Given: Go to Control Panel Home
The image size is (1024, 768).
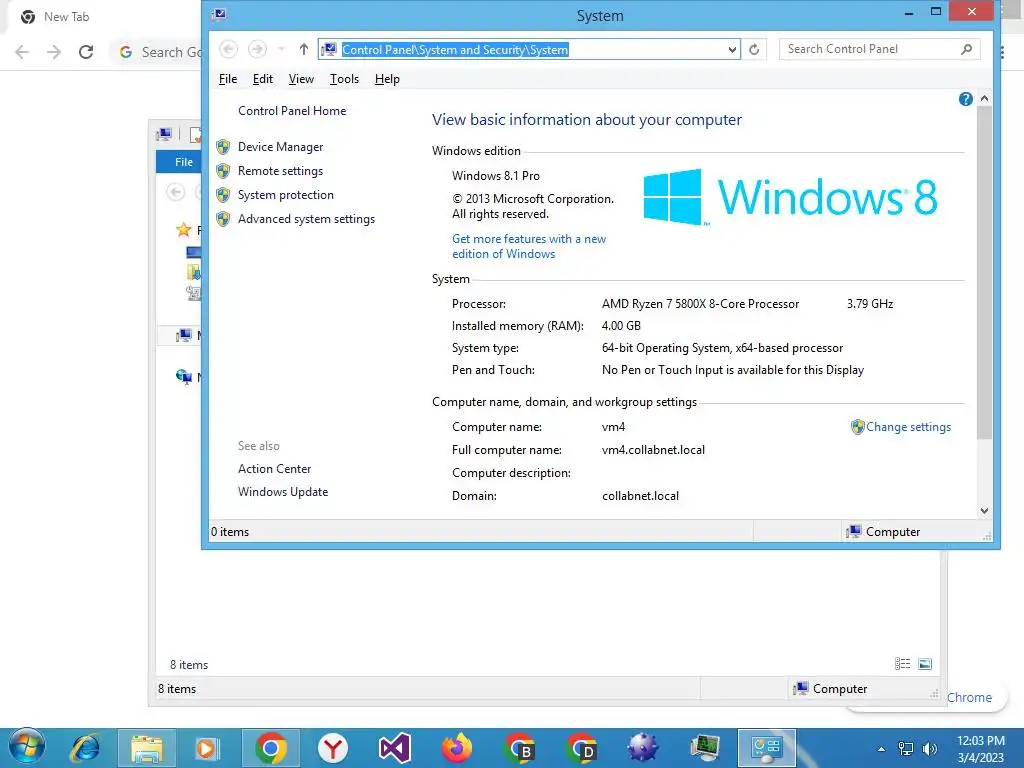Looking at the screenshot, I should click(x=292, y=111).
